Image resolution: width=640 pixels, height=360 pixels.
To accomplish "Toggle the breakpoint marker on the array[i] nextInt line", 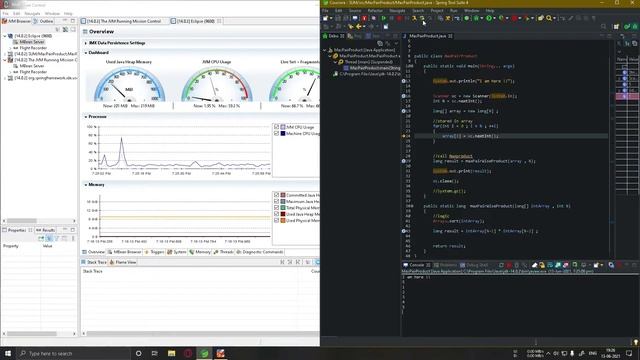I will coord(404,136).
